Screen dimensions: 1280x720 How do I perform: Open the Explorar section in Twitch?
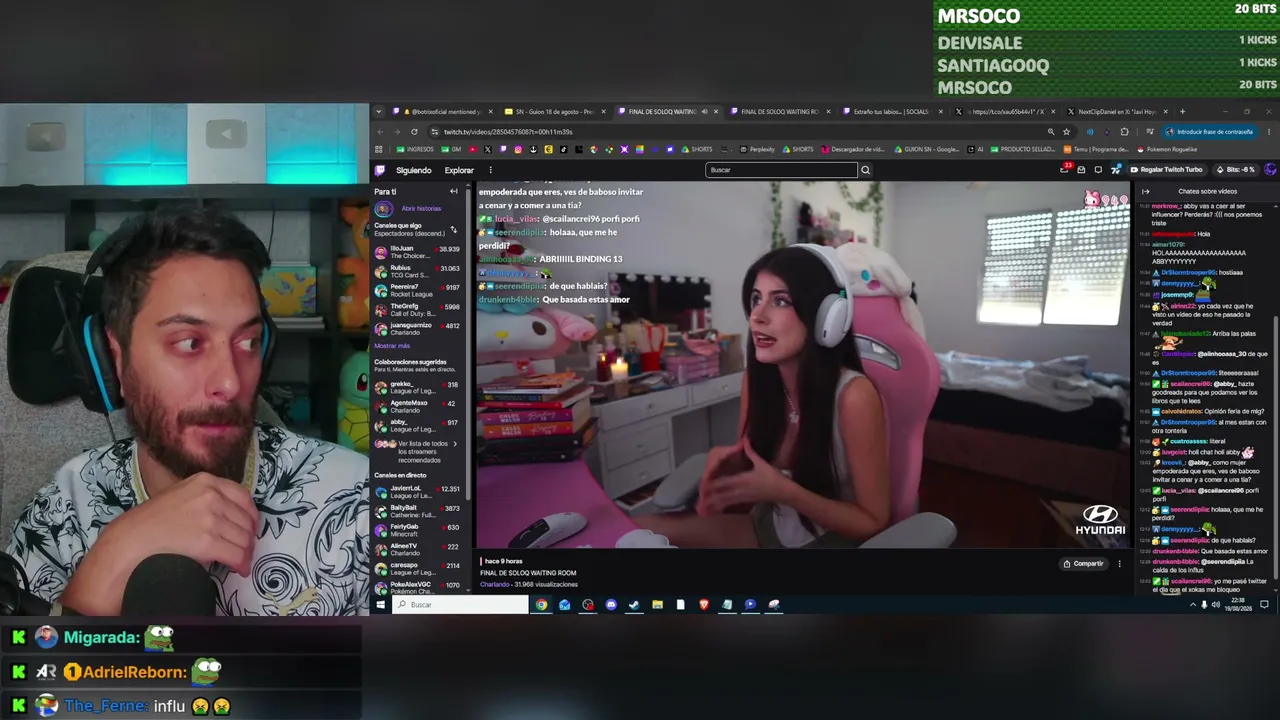459,171
